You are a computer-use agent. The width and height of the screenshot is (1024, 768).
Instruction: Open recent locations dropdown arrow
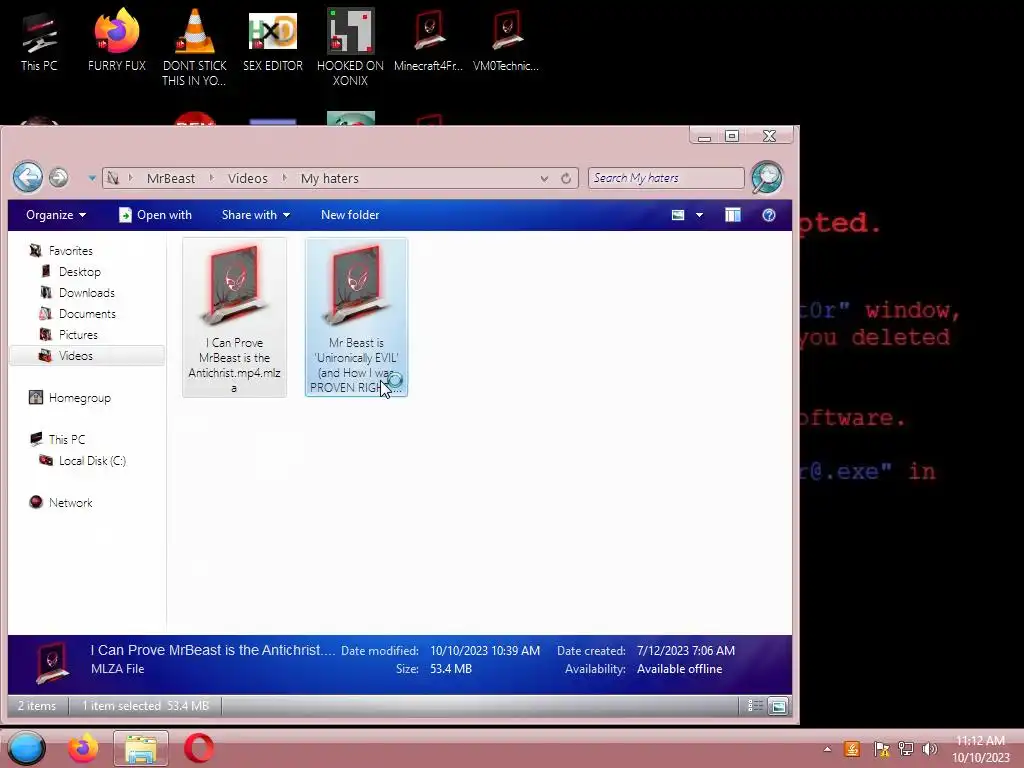pyautogui.click(x=92, y=178)
